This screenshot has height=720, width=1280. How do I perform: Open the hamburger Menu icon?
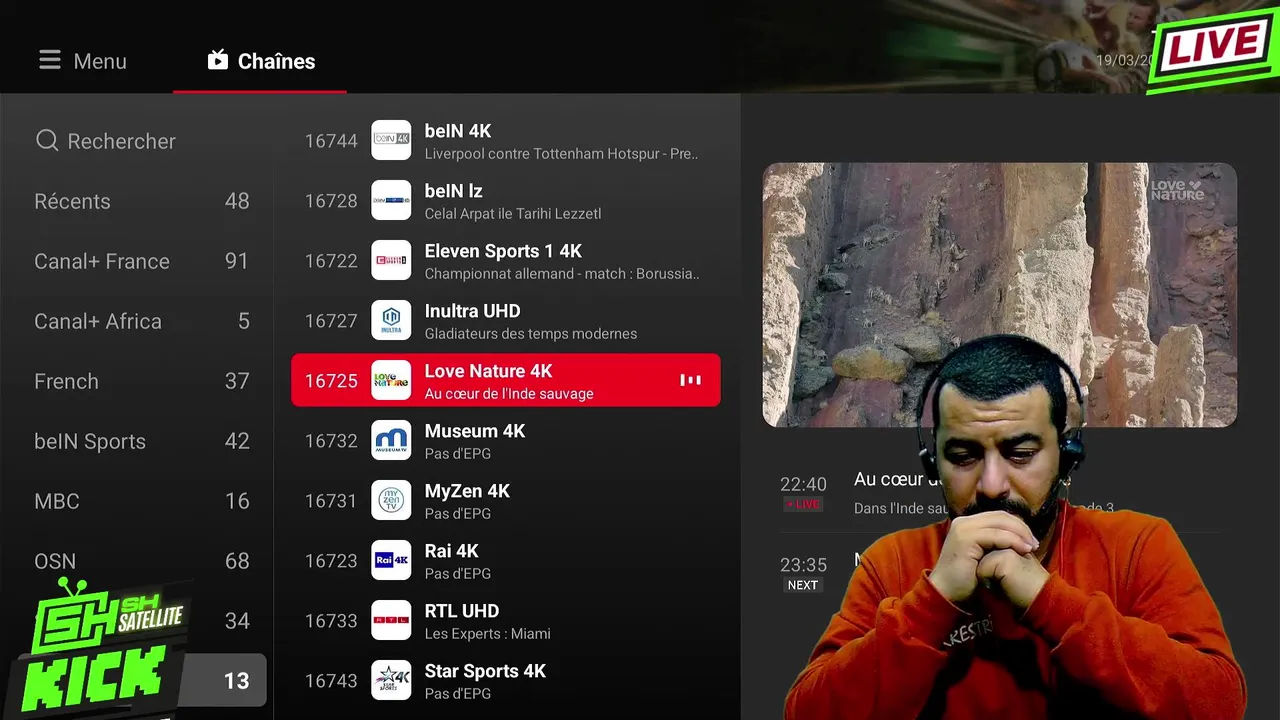point(50,61)
